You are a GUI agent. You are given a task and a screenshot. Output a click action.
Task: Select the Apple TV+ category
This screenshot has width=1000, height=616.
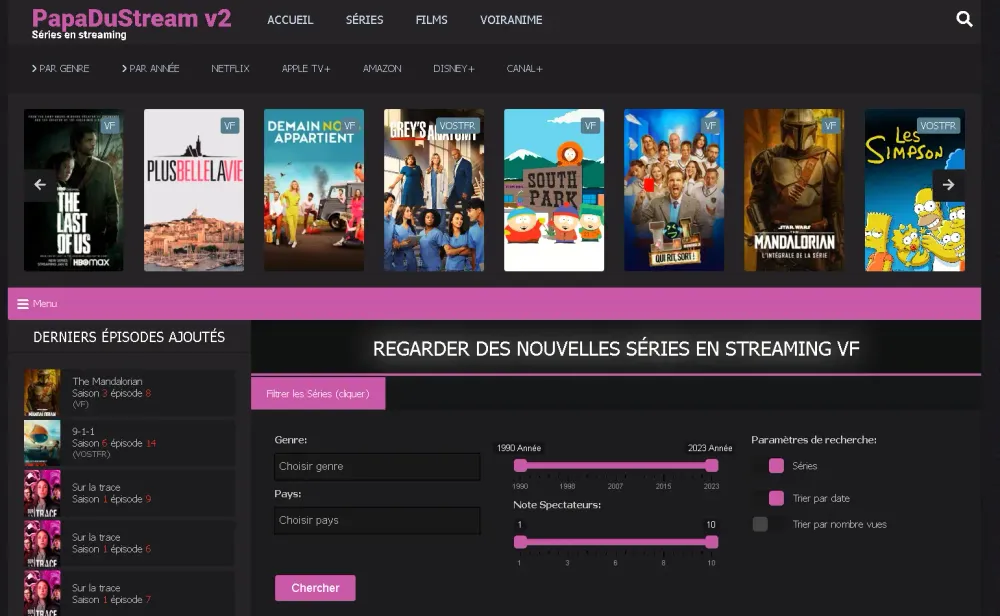(x=306, y=68)
